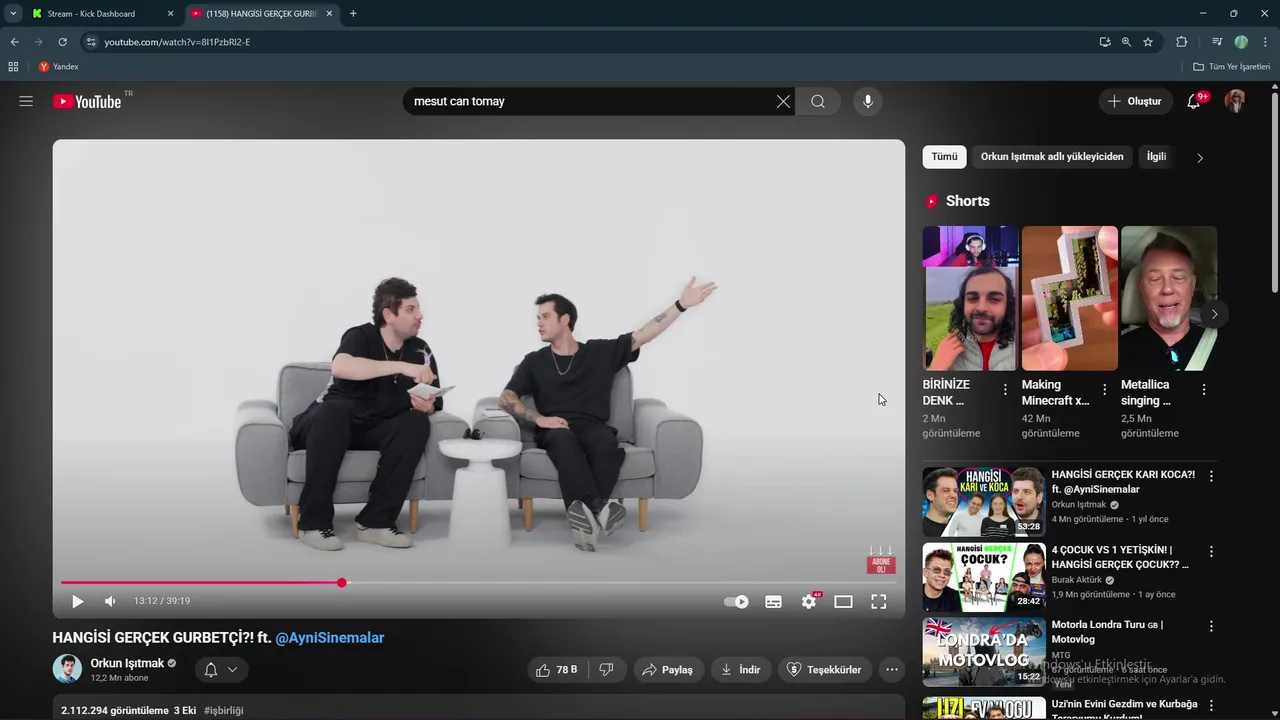1280x720 pixels.
Task: Open subscription notification bell dropdown
Action: point(221,670)
